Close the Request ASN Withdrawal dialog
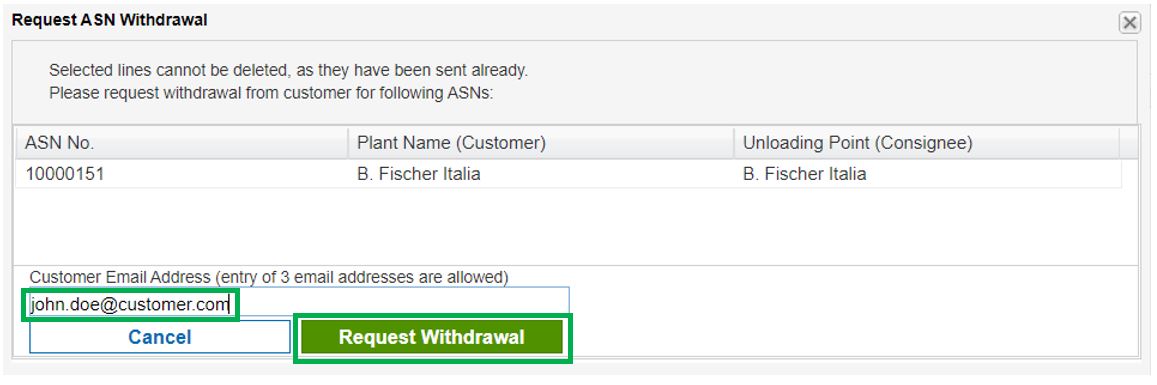The height and width of the screenshot is (385, 1157). click(x=1130, y=24)
